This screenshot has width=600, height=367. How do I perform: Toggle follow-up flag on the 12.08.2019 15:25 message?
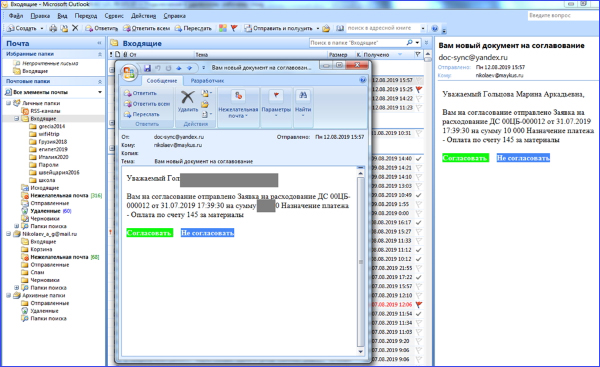point(419,90)
